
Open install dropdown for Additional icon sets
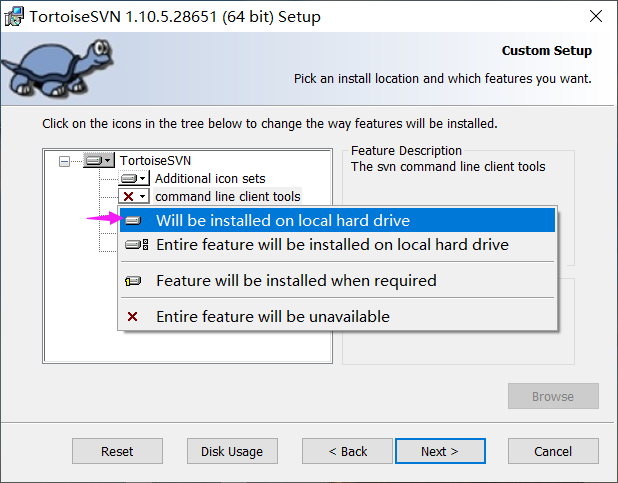(134, 179)
